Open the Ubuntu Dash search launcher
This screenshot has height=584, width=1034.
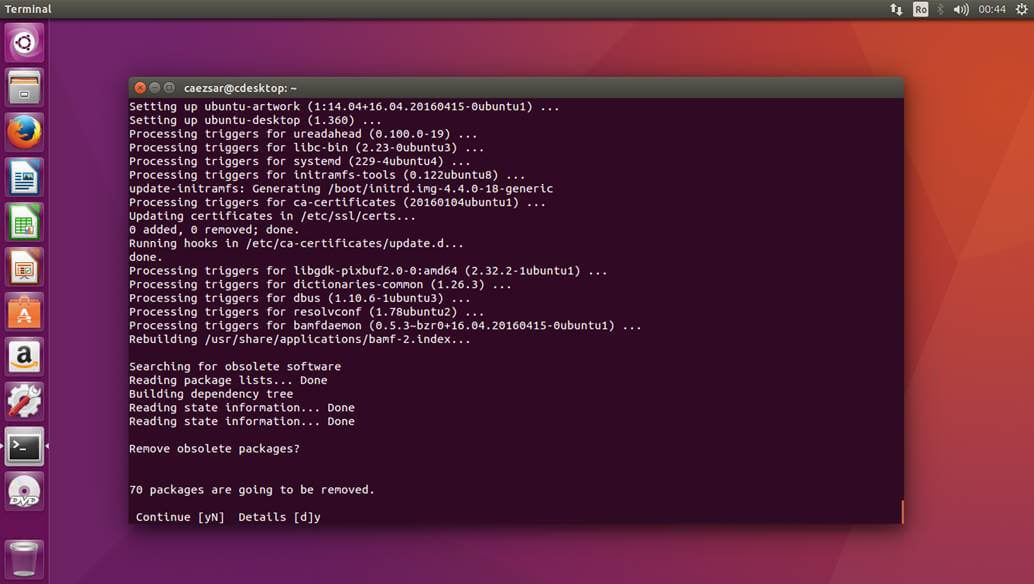24,42
